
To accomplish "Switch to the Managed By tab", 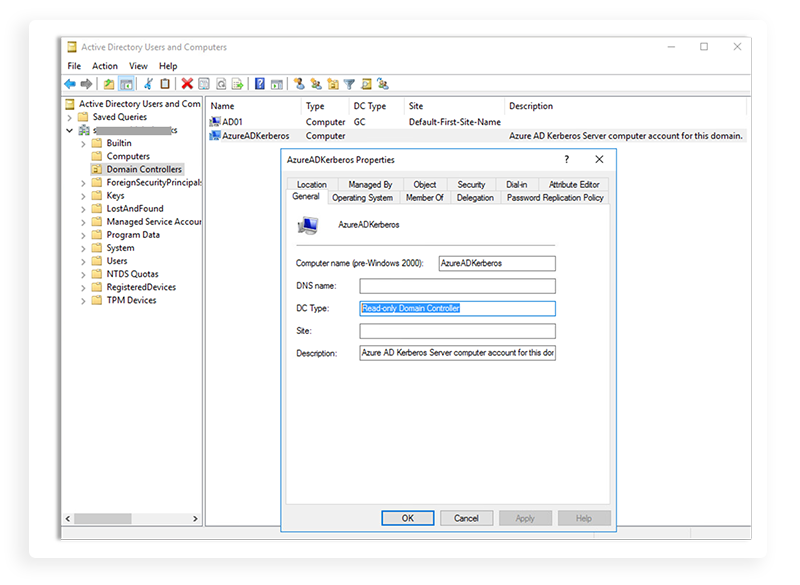I will [x=370, y=184].
